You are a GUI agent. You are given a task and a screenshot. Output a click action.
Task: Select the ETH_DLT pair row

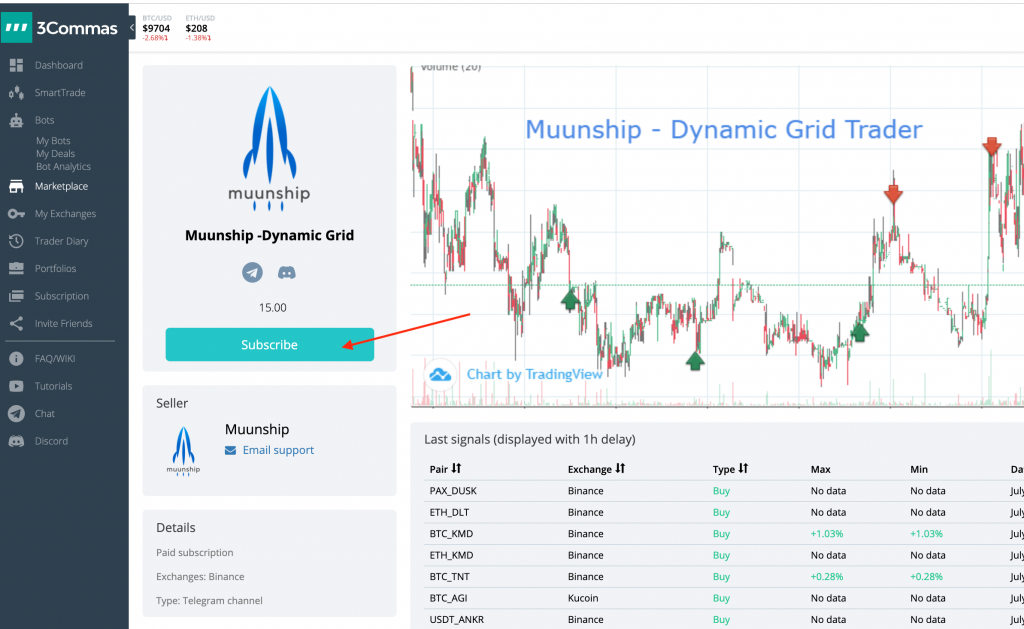click(x=724, y=512)
